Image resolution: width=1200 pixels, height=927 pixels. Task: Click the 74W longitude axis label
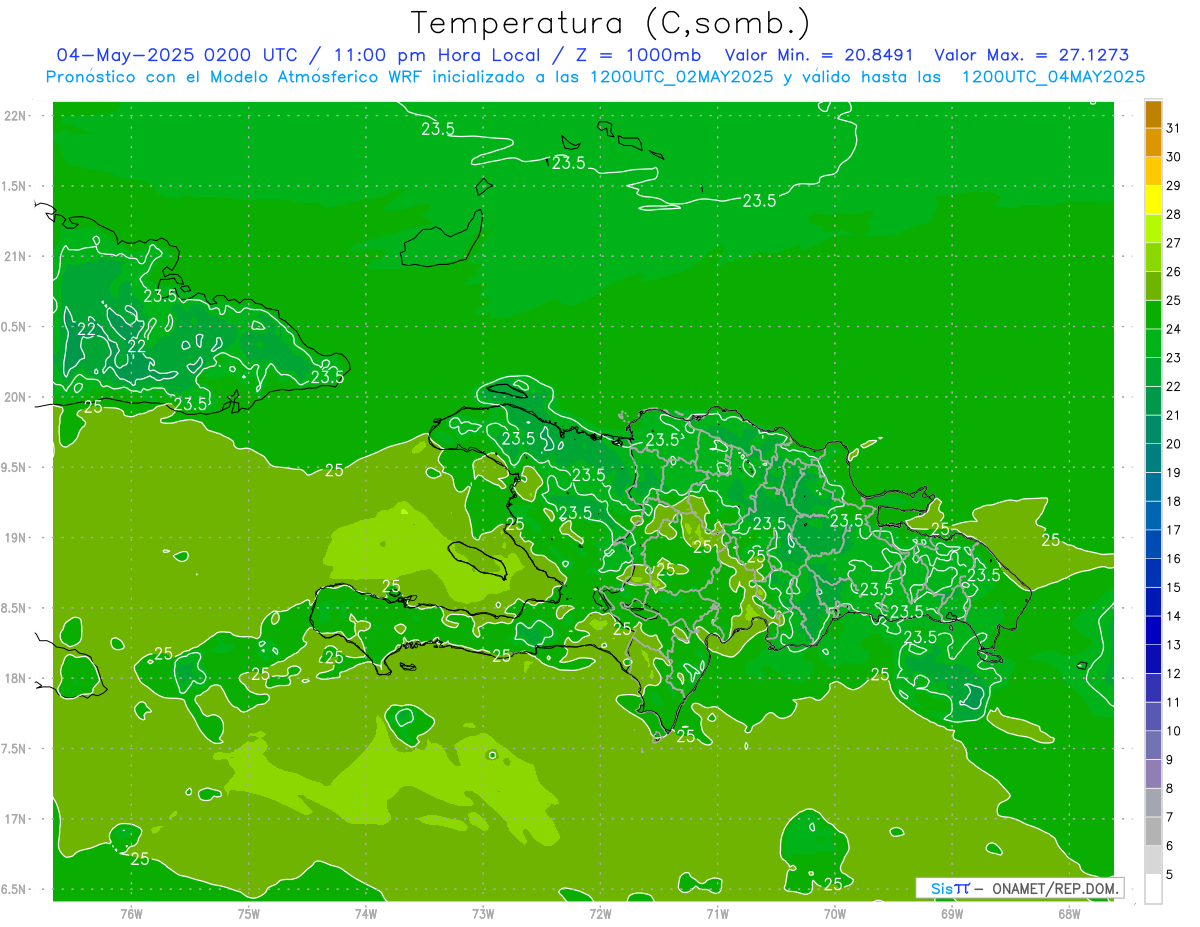pyautogui.click(x=366, y=913)
